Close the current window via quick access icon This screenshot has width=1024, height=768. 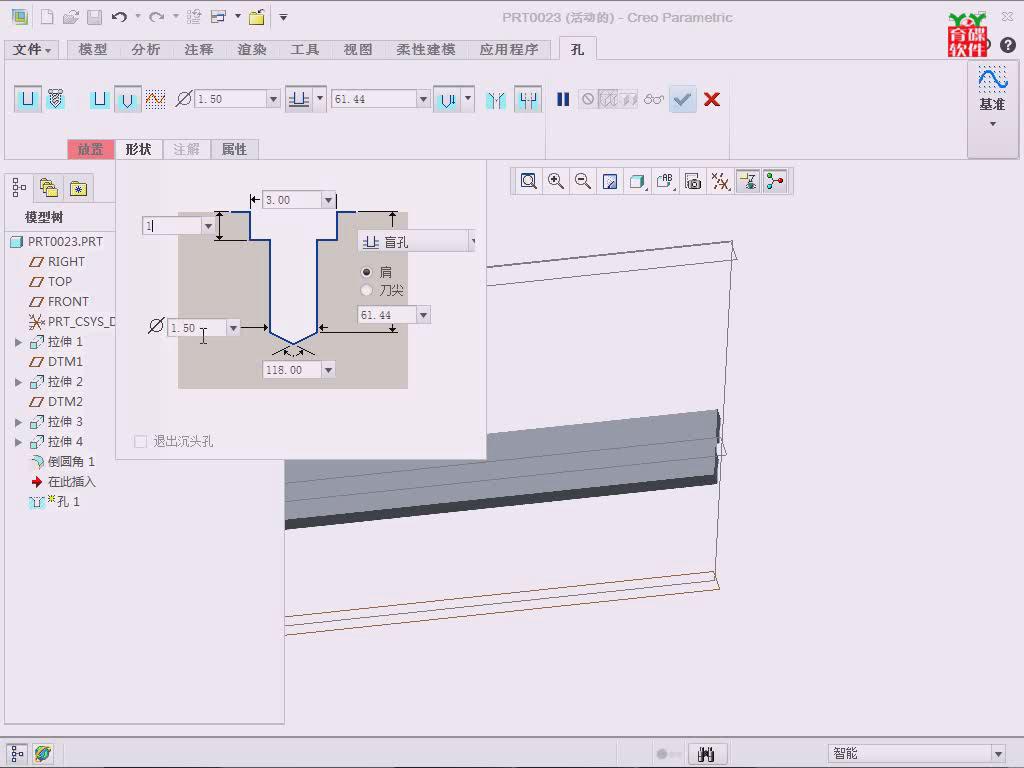[x=257, y=18]
